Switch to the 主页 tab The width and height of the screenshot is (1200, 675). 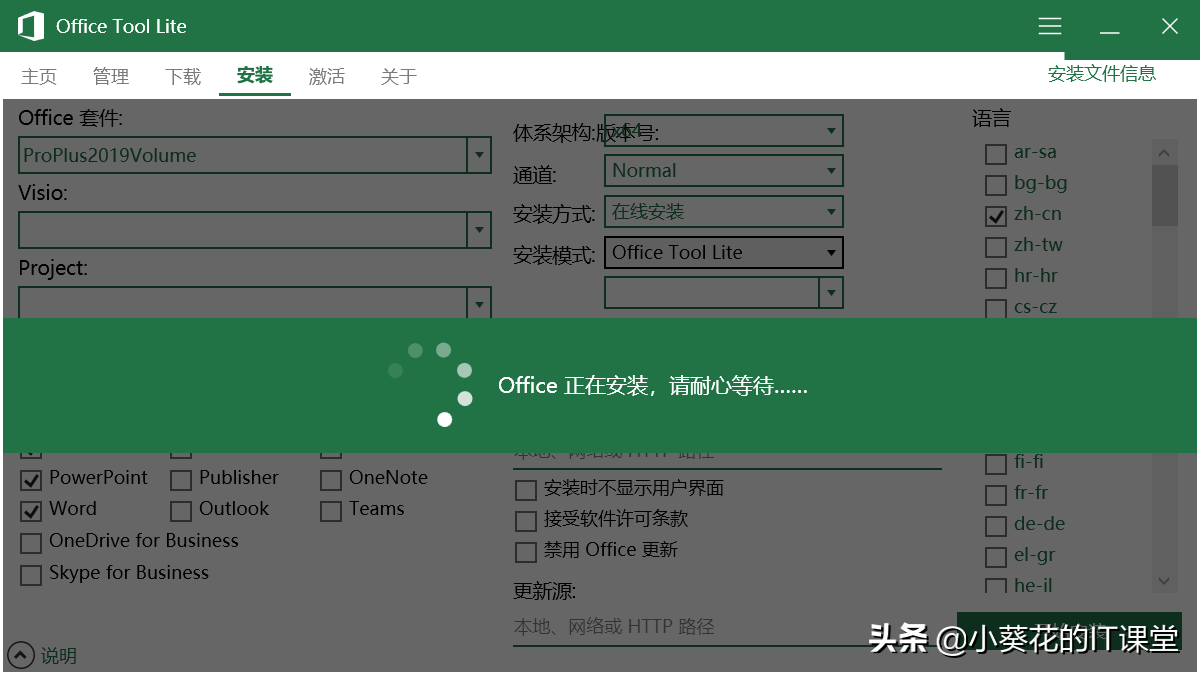click(x=39, y=76)
